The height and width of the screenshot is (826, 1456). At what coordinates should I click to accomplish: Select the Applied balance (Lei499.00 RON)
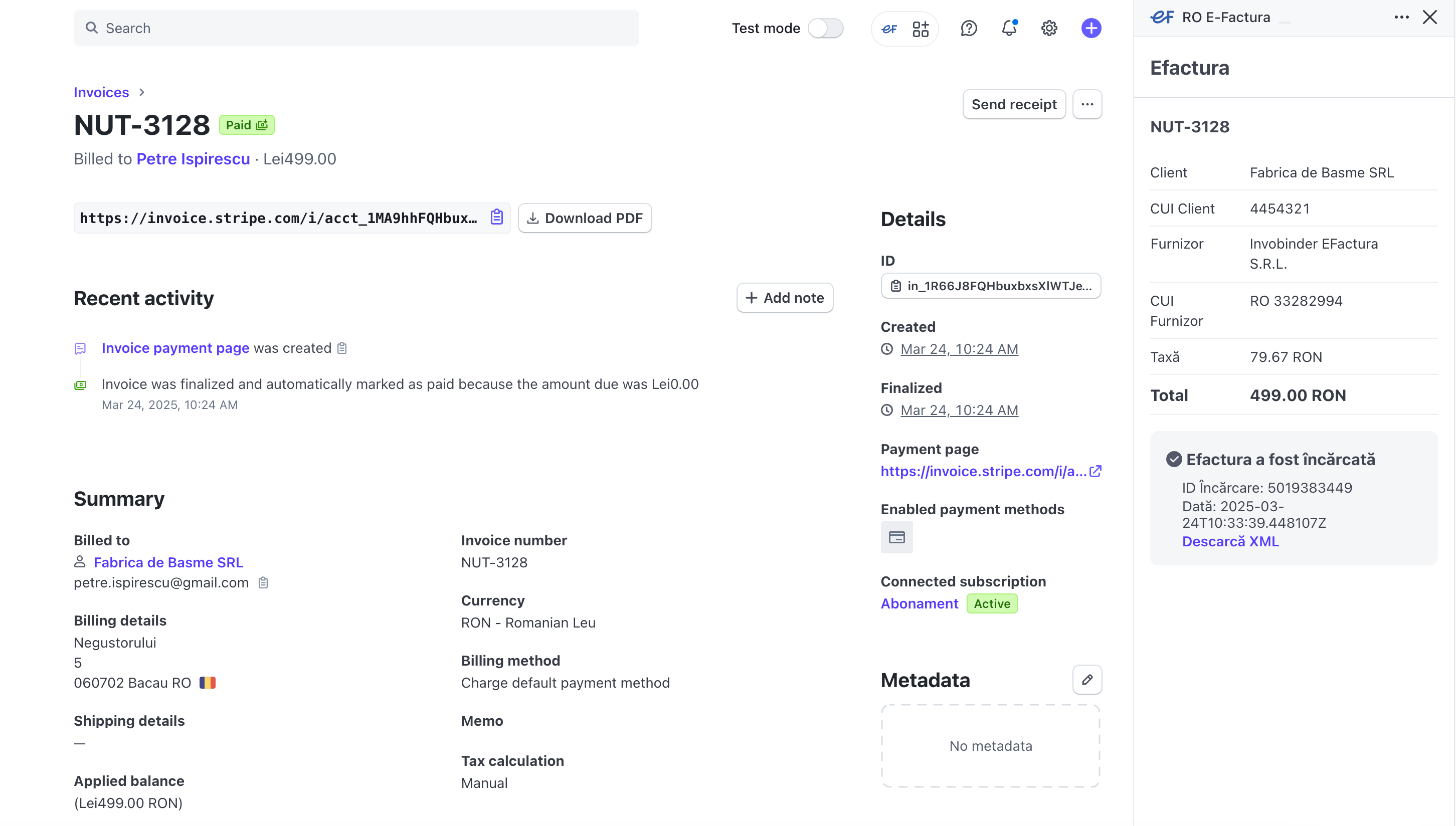coord(128,803)
